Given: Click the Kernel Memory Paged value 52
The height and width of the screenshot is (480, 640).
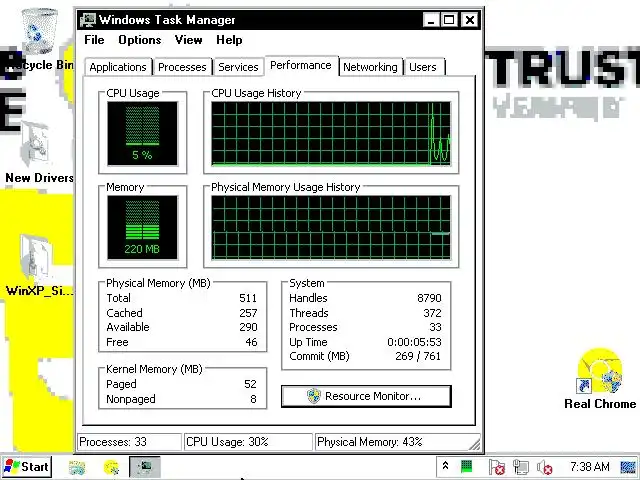Looking at the screenshot, I should (250, 384).
